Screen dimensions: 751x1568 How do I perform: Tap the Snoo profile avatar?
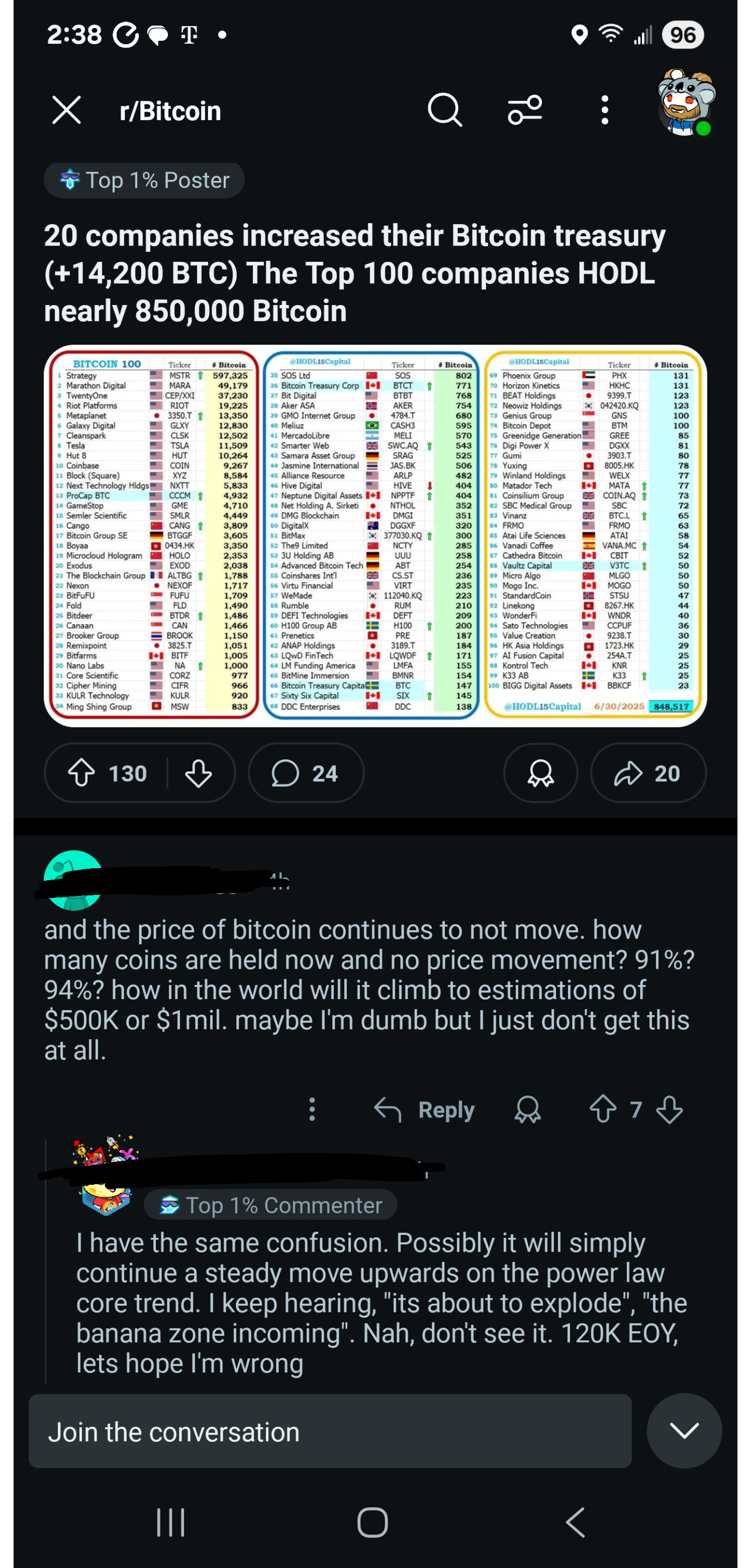[x=686, y=102]
